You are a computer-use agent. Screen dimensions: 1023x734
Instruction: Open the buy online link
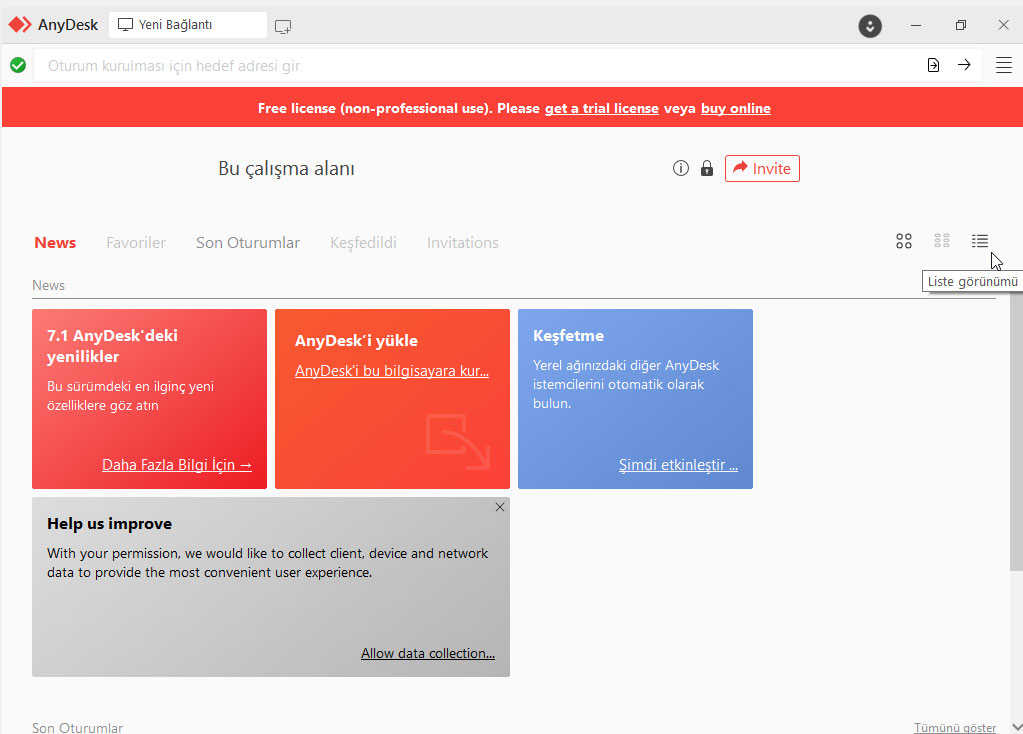tap(735, 108)
